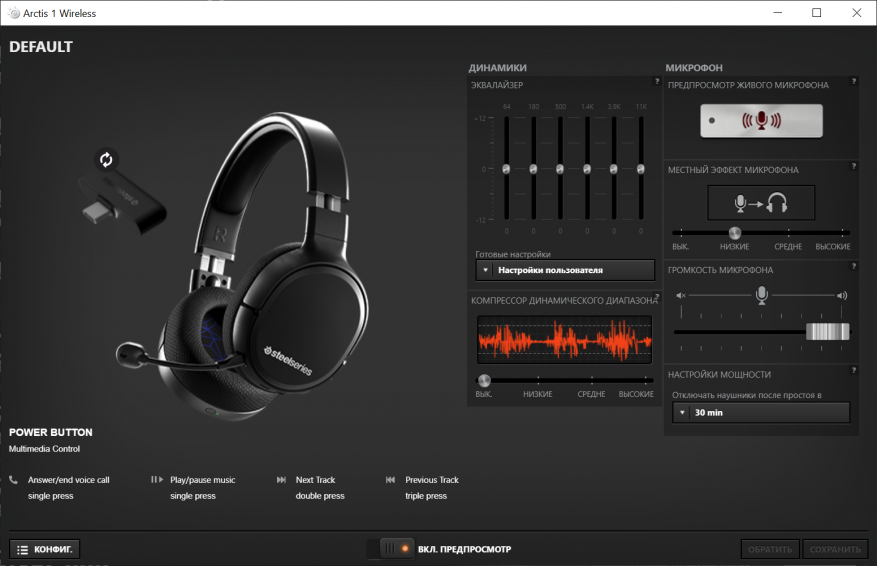Image resolution: width=877 pixels, height=566 pixels.
Task: Adjust the sidetone slider knob at НИЗКИЕ
Action: [x=734, y=233]
